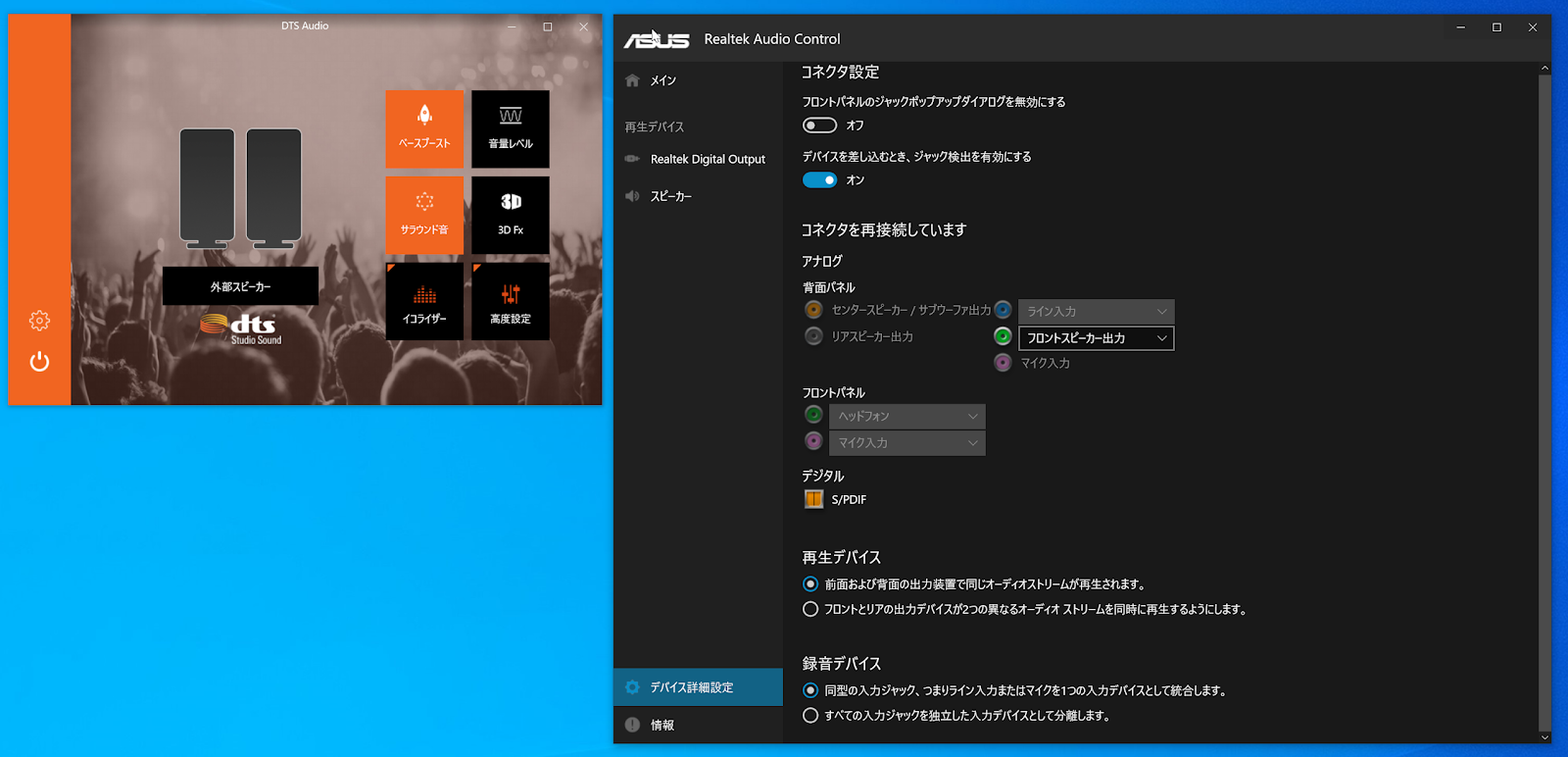Close the DTS Audio window
The width and height of the screenshot is (1568, 757).
click(x=584, y=26)
